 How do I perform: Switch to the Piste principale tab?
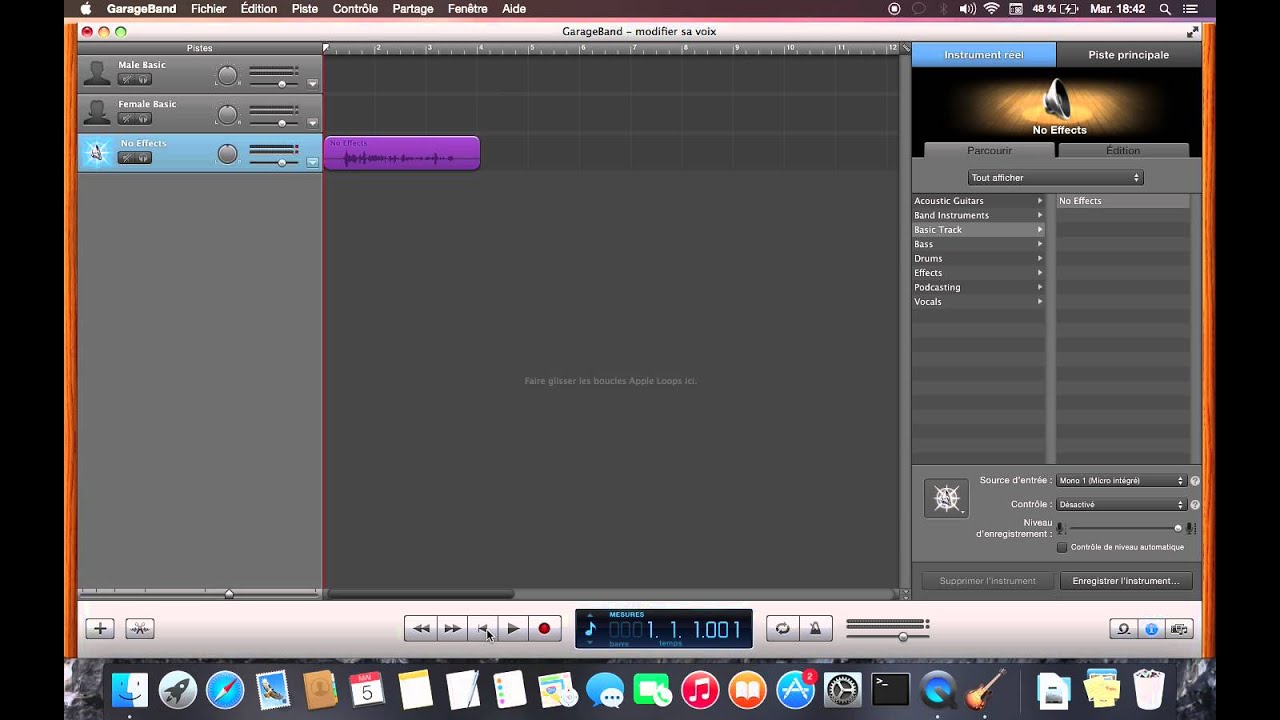1129,55
